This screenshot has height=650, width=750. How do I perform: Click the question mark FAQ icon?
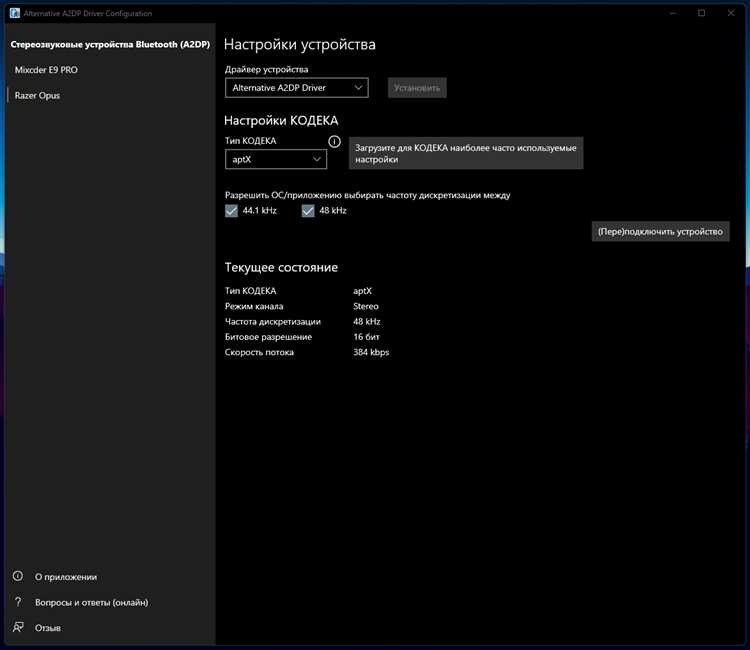point(18,602)
